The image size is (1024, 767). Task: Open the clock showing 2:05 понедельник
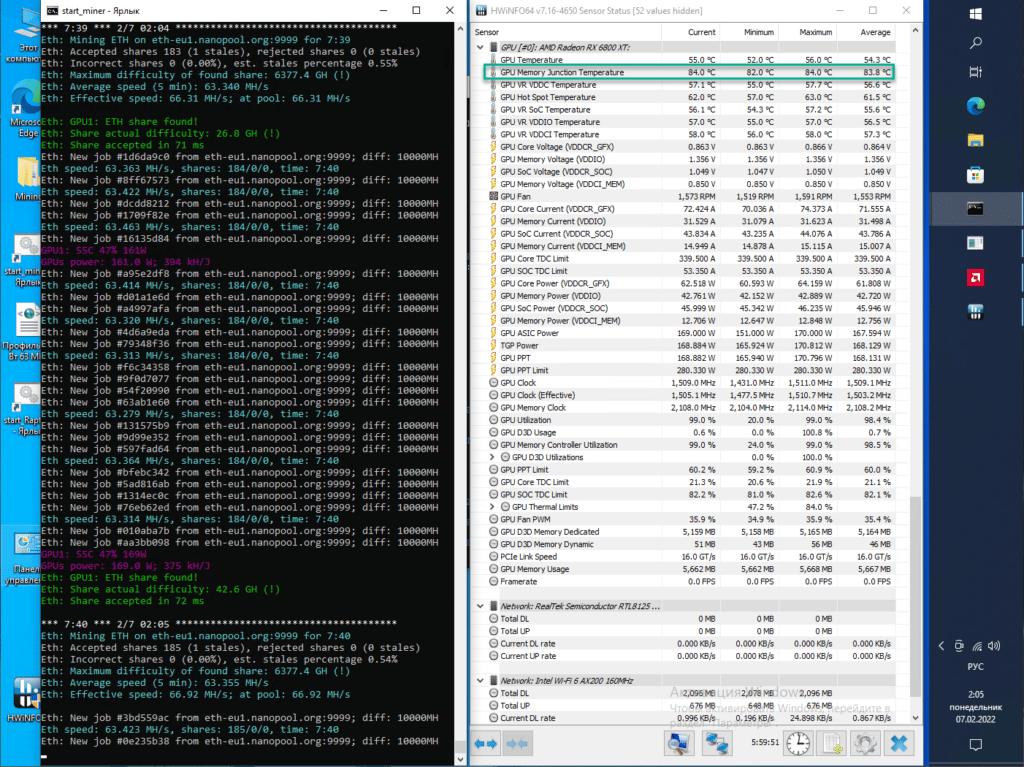tap(976, 707)
